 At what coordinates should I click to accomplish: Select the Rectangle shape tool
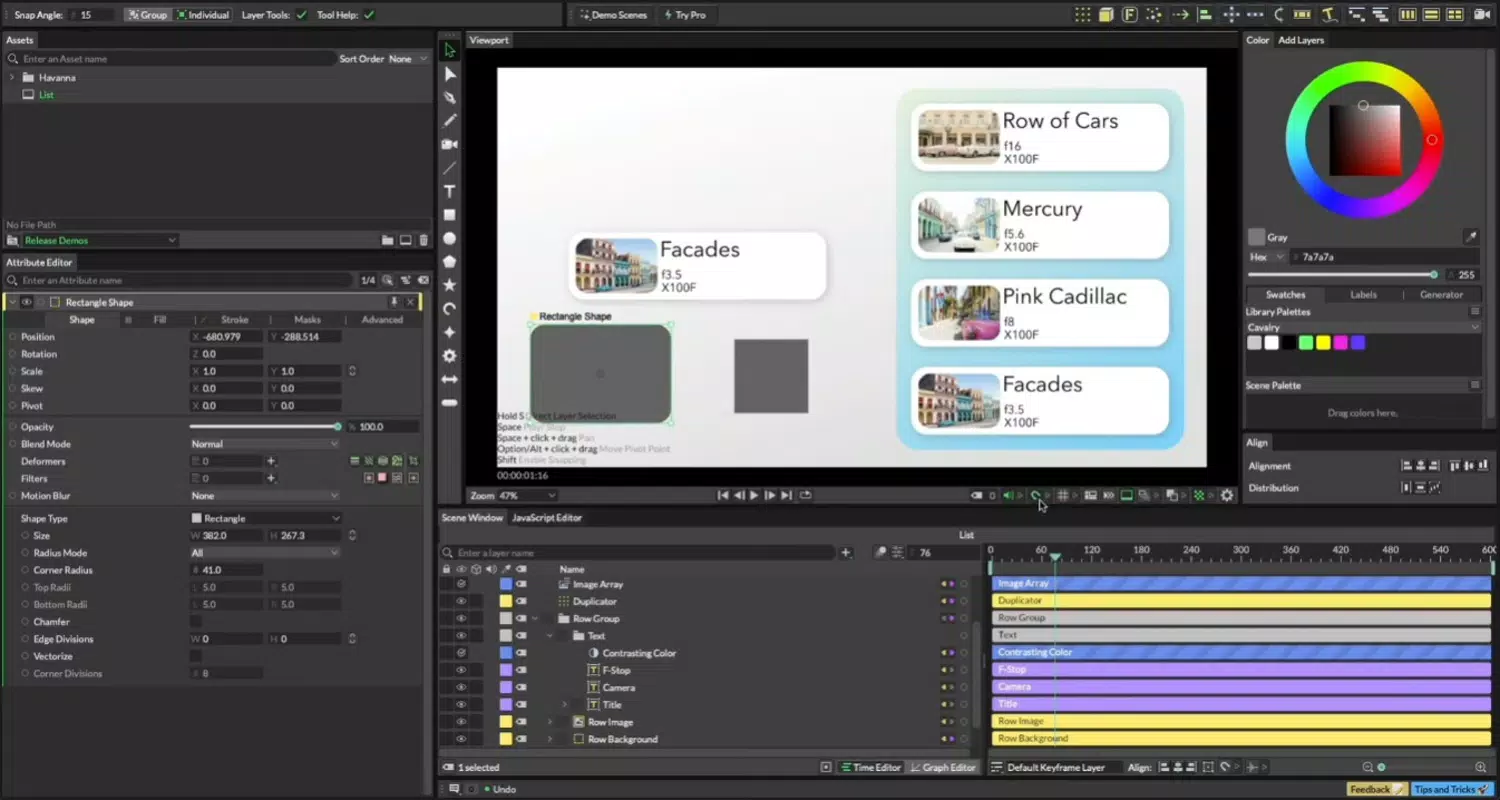pos(450,215)
